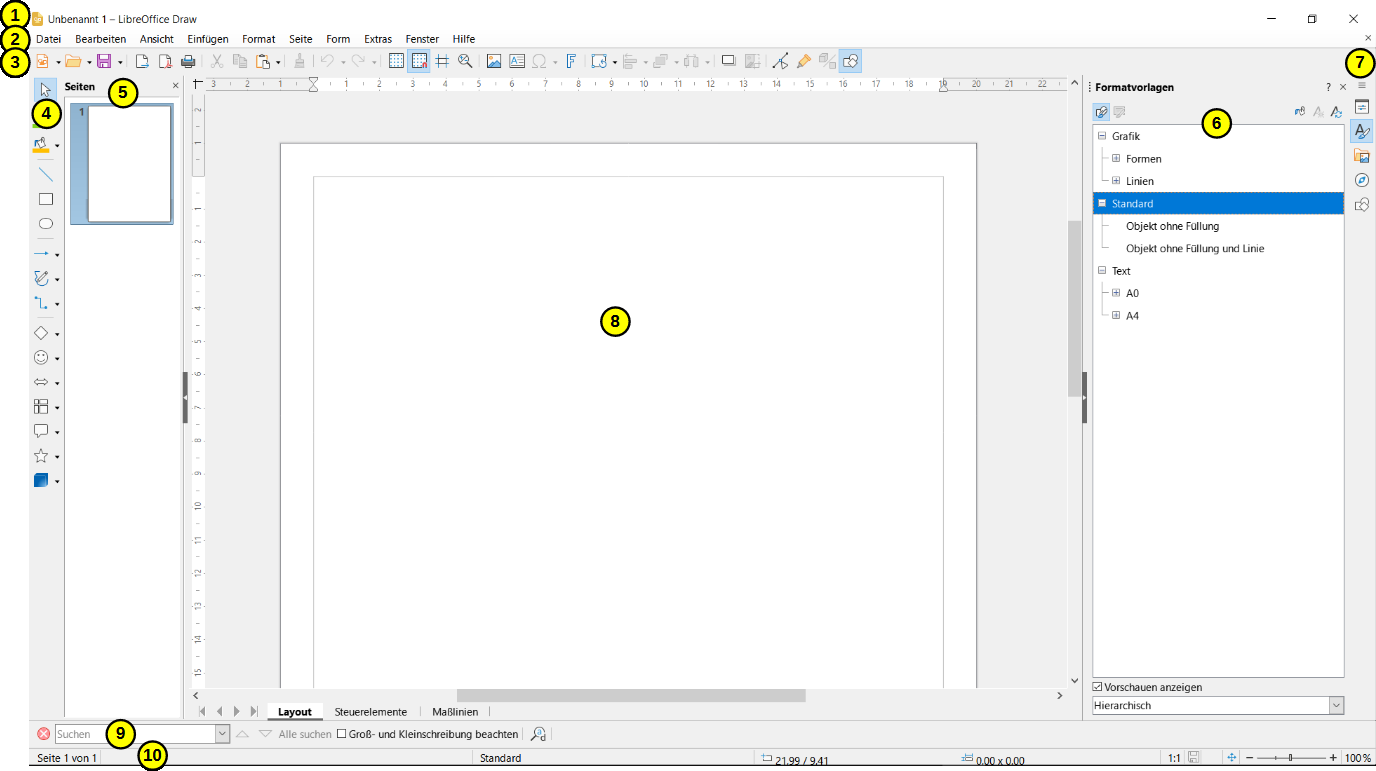Select the Curves and Polygons tool
1376x771 pixels.
(x=41, y=278)
